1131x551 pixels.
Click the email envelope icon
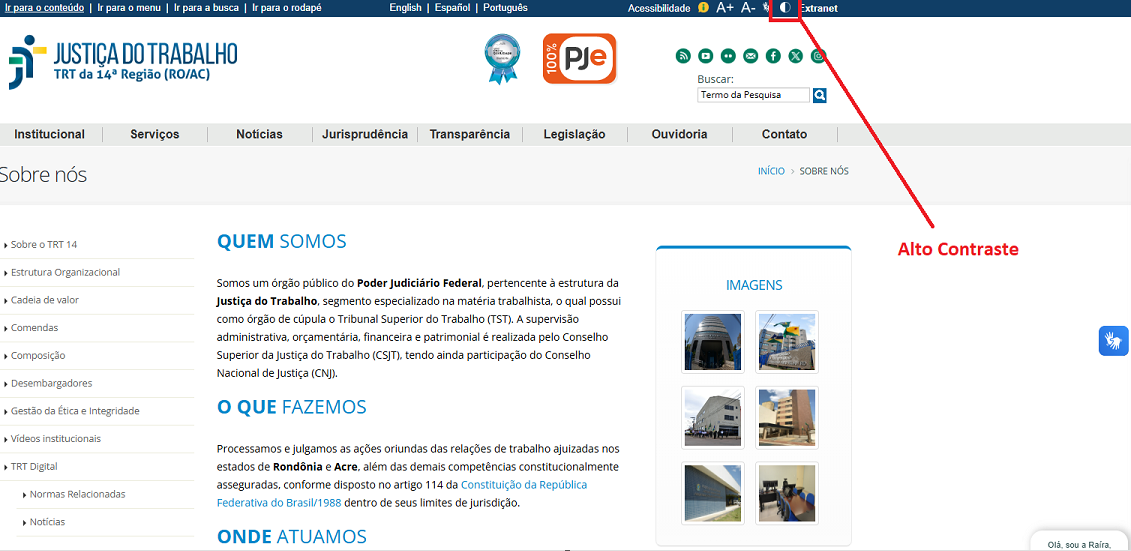coord(751,56)
